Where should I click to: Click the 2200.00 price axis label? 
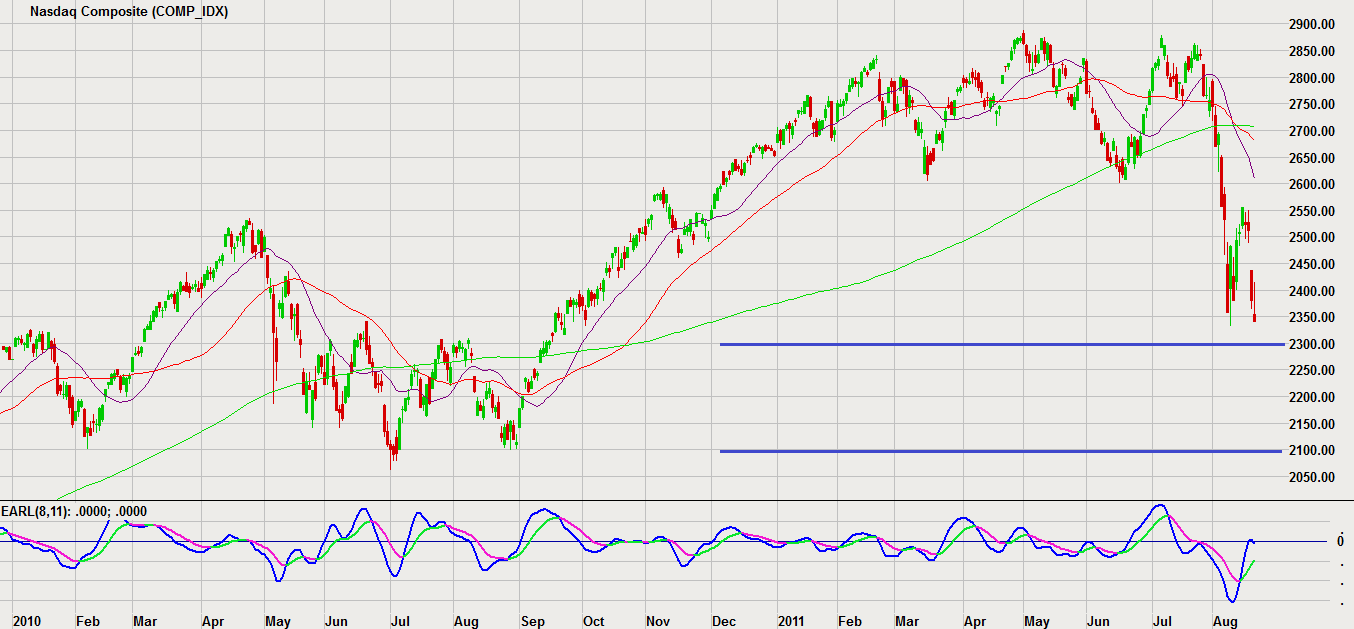point(1310,397)
